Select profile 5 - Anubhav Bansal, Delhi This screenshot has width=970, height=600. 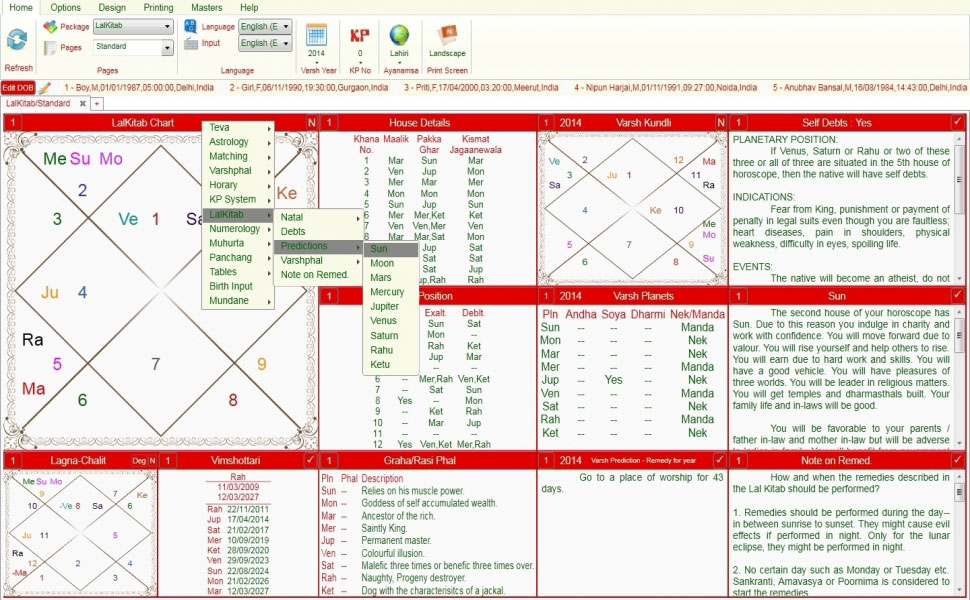click(869, 88)
